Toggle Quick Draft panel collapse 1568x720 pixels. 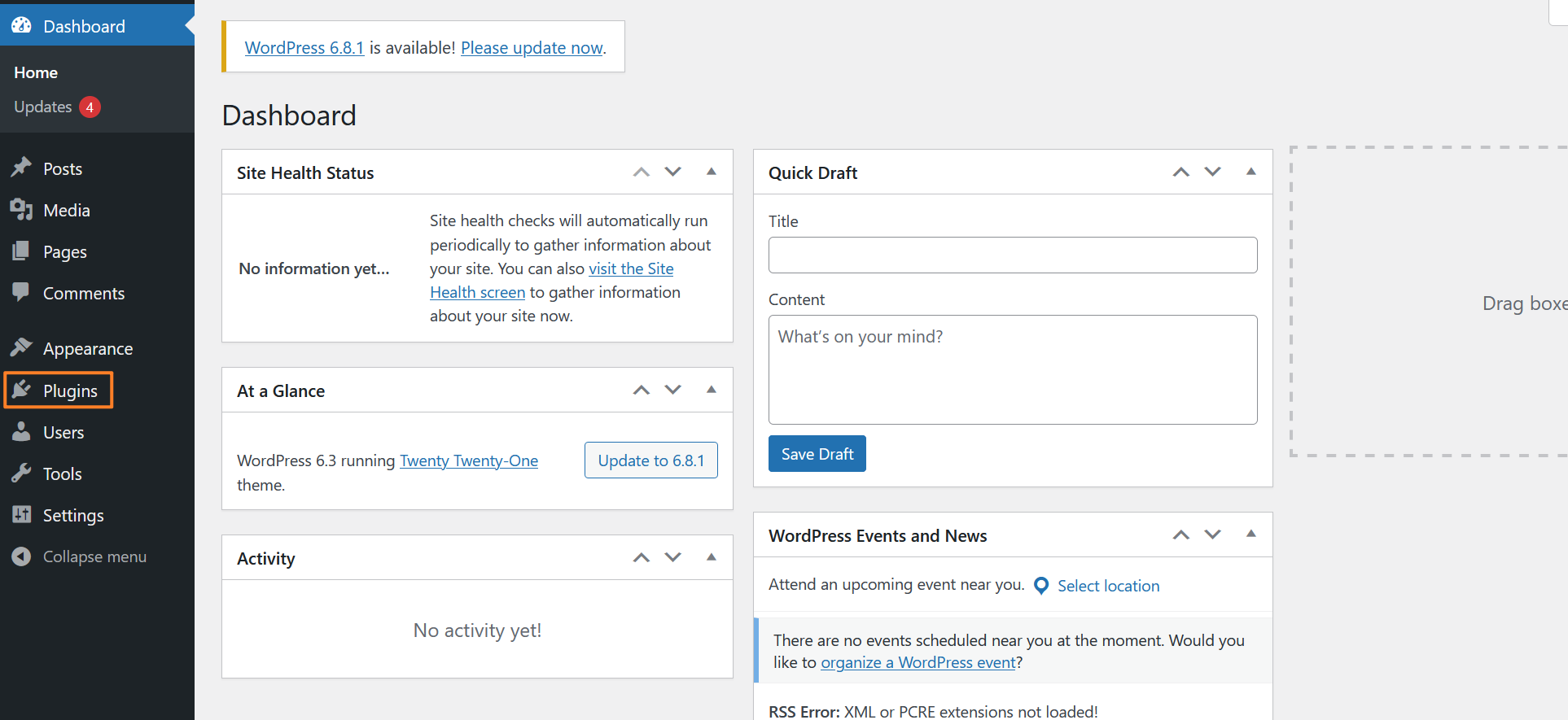pyautogui.click(x=1250, y=172)
